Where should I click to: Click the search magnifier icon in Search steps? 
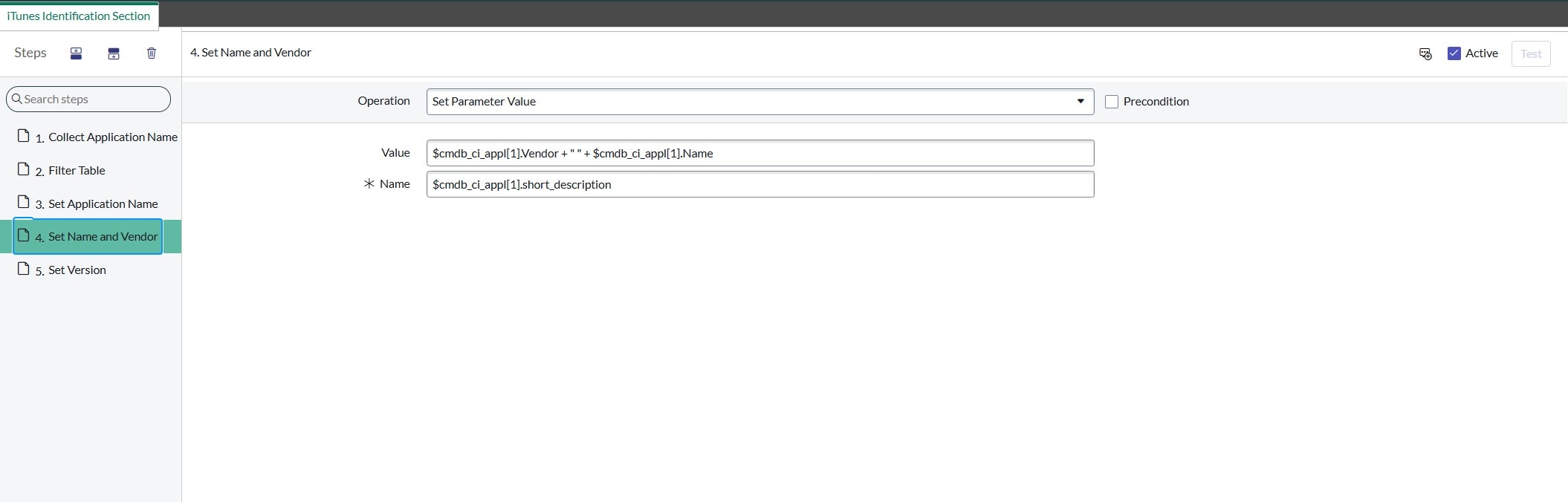click(17, 99)
